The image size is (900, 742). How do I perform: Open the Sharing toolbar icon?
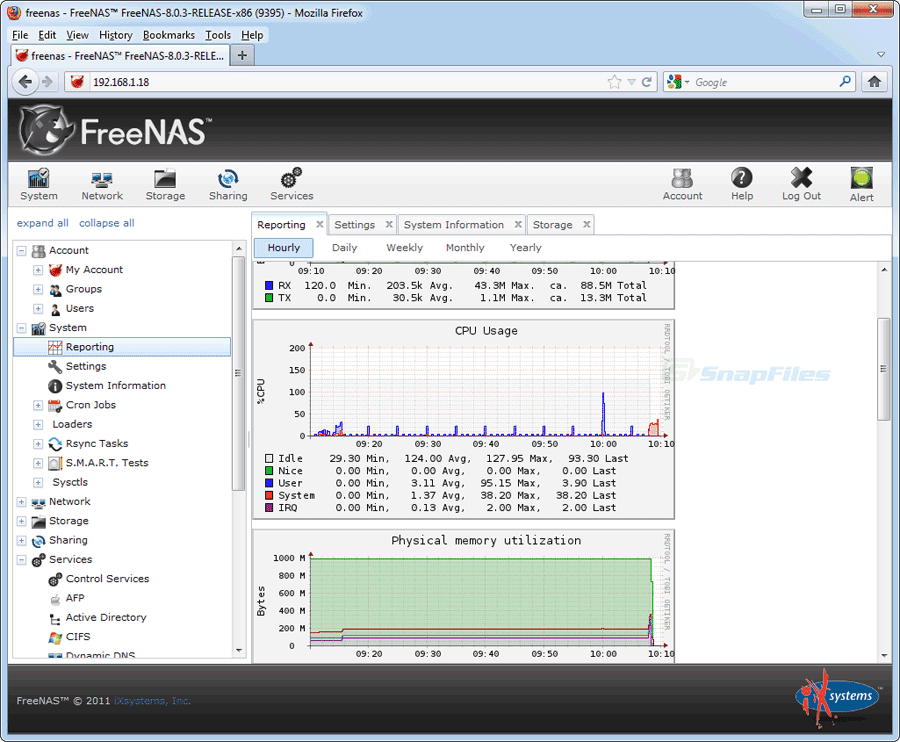point(228,184)
